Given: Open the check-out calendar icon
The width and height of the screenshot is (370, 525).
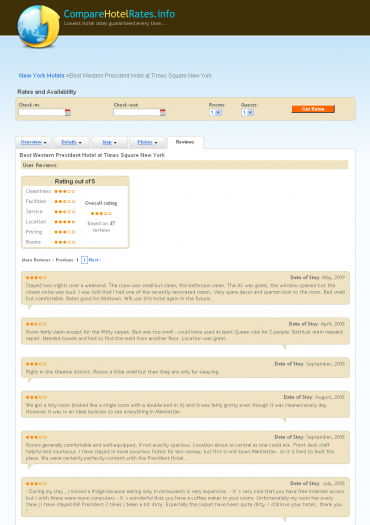Looking at the screenshot, I should click(x=163, y=112).
